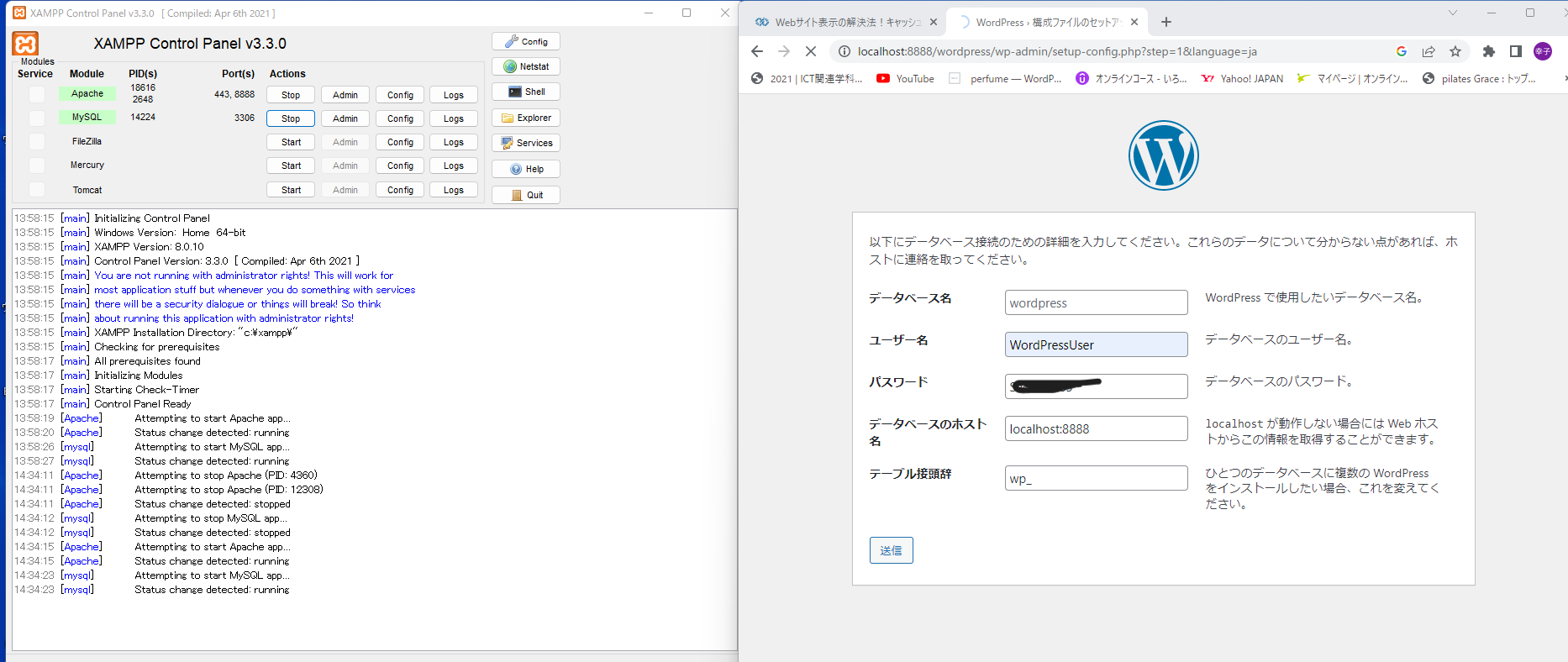
Task: Stop loading the page in Chrome
Action: (811, 51)
